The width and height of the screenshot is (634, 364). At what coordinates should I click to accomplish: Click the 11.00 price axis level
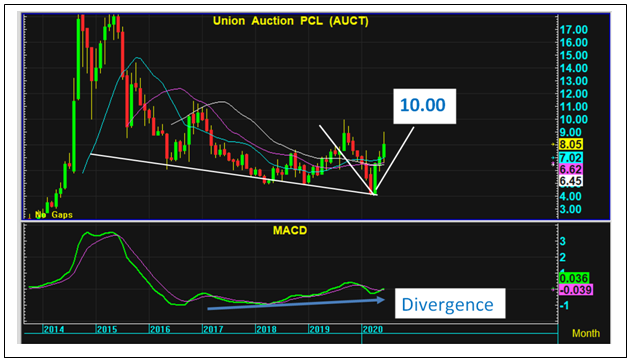pyautogui.click(x=574, y=107)
